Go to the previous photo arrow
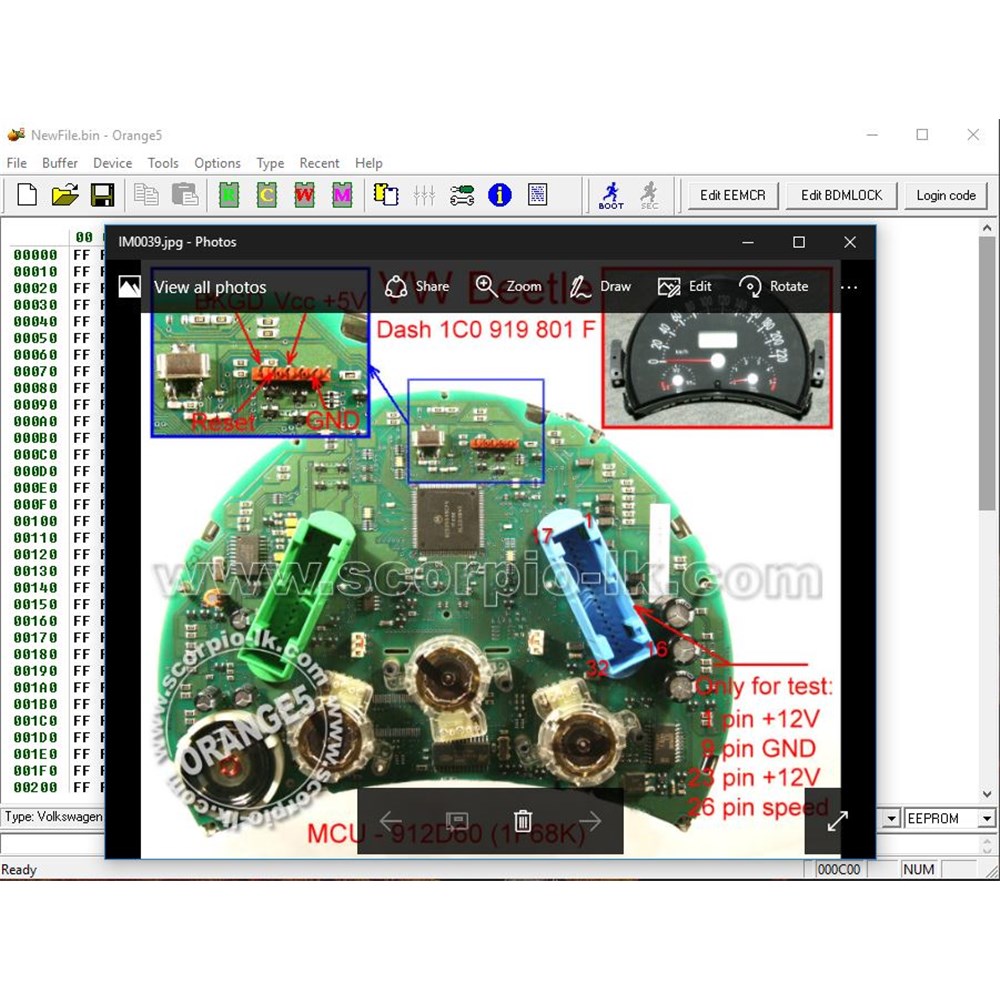Screen dimensions: 1000x1000 (x=390, y=820)
